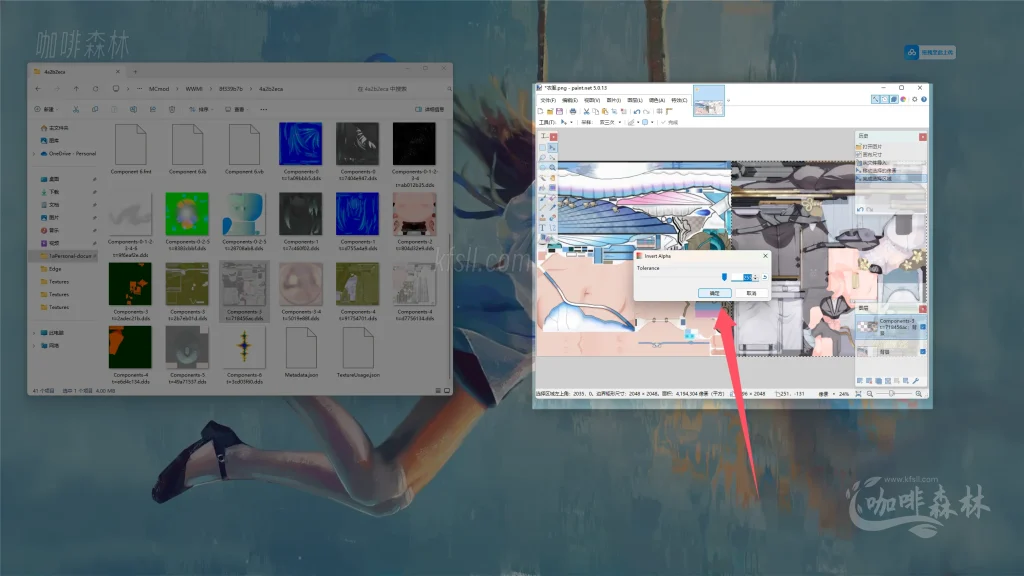The height and width of the screenshot is (576, 1024).
Task: Click the Save icon in paint.net toolbar
Action: (559, 112)
